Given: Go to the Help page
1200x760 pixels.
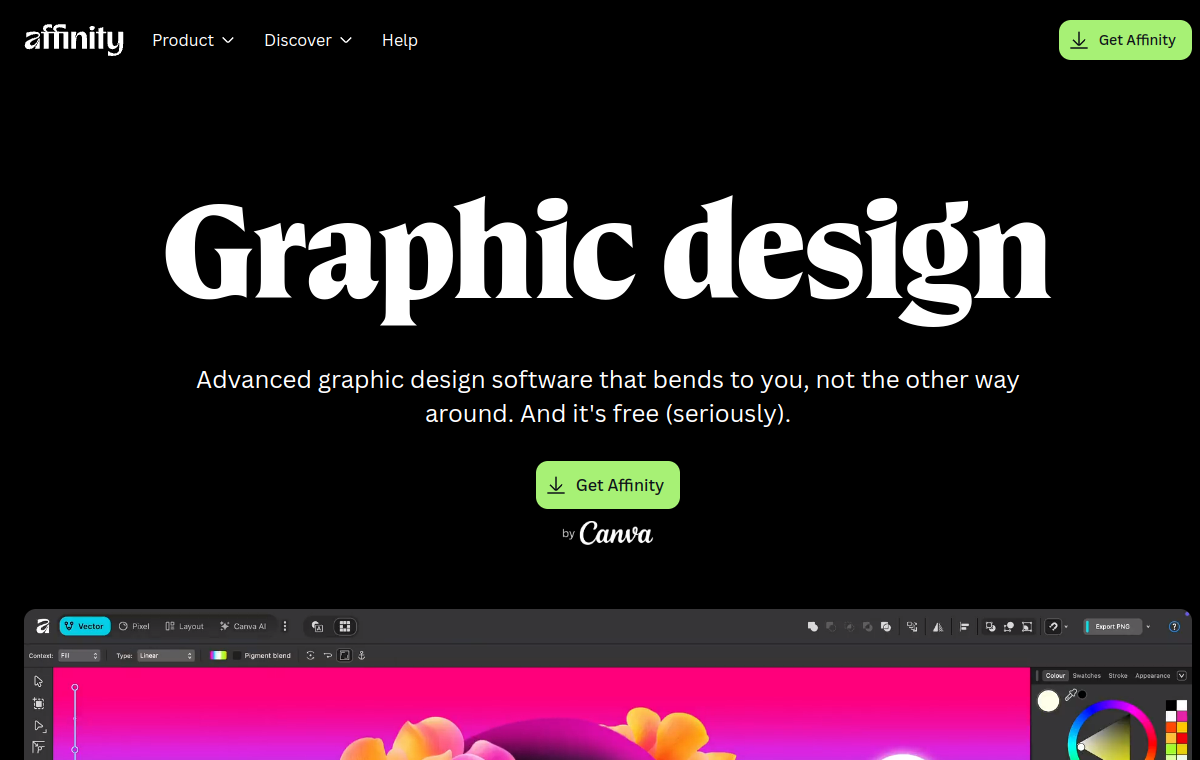Looking at the screenshot, I should [400, 40].
